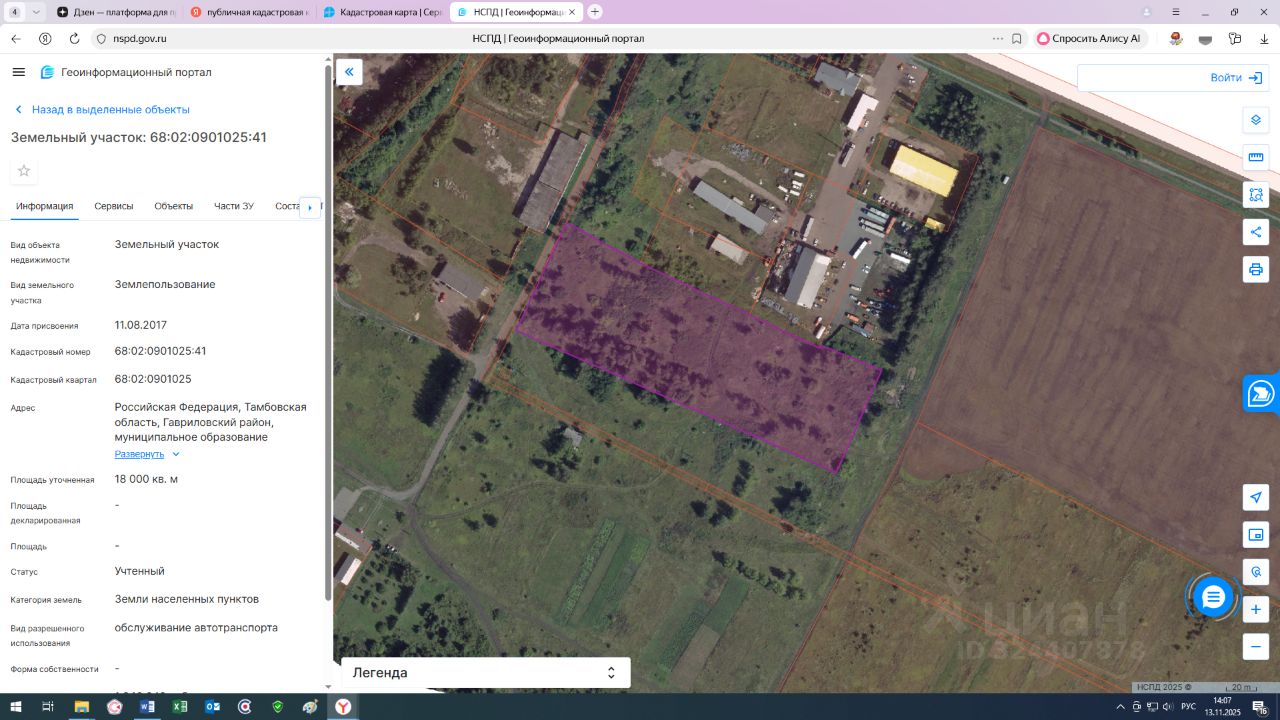1280x720 pixels.
Task: Close the НСПД browser tab
Action: [572, 12]
